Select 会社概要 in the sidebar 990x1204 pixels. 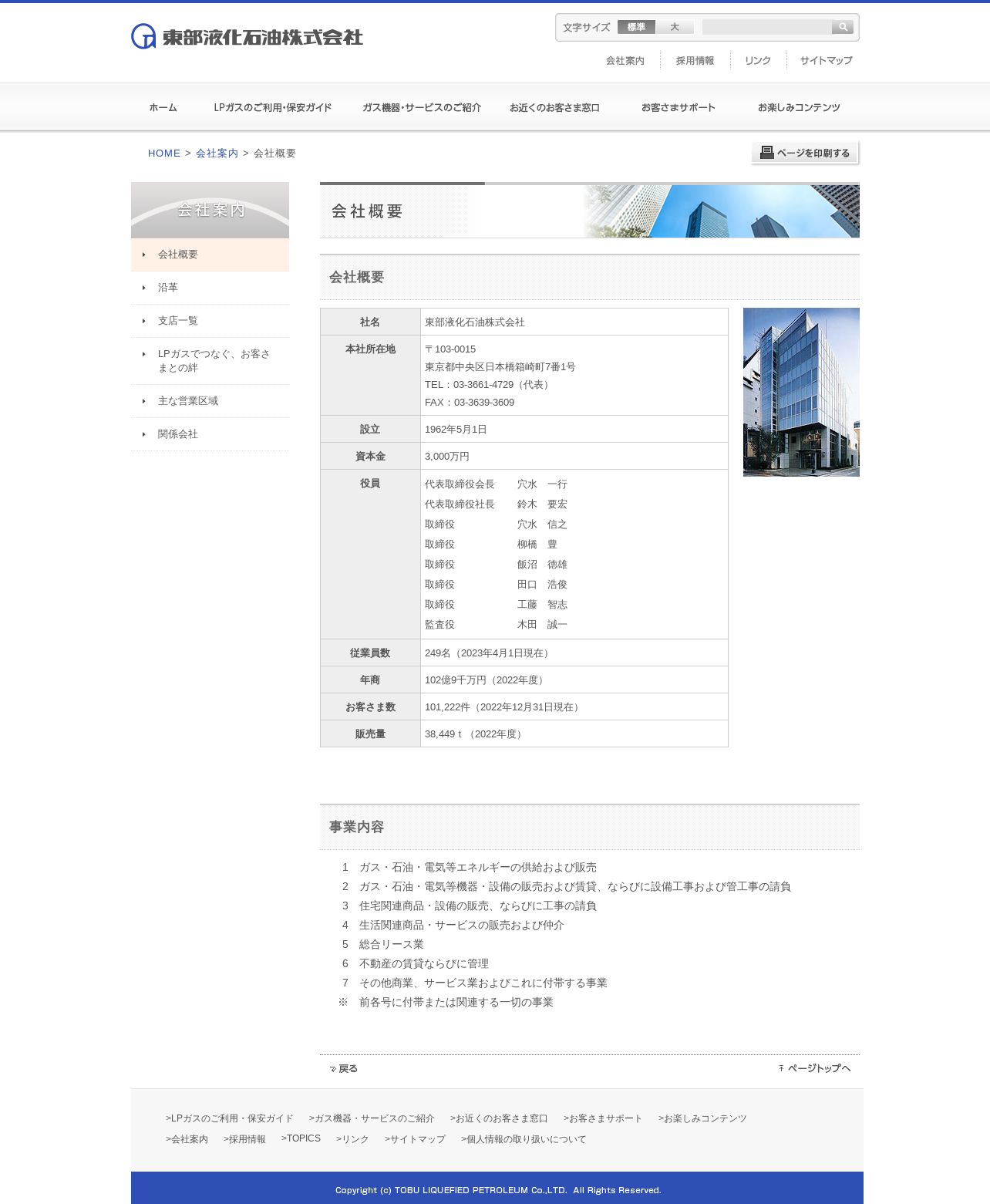click(x=210, y=255)
